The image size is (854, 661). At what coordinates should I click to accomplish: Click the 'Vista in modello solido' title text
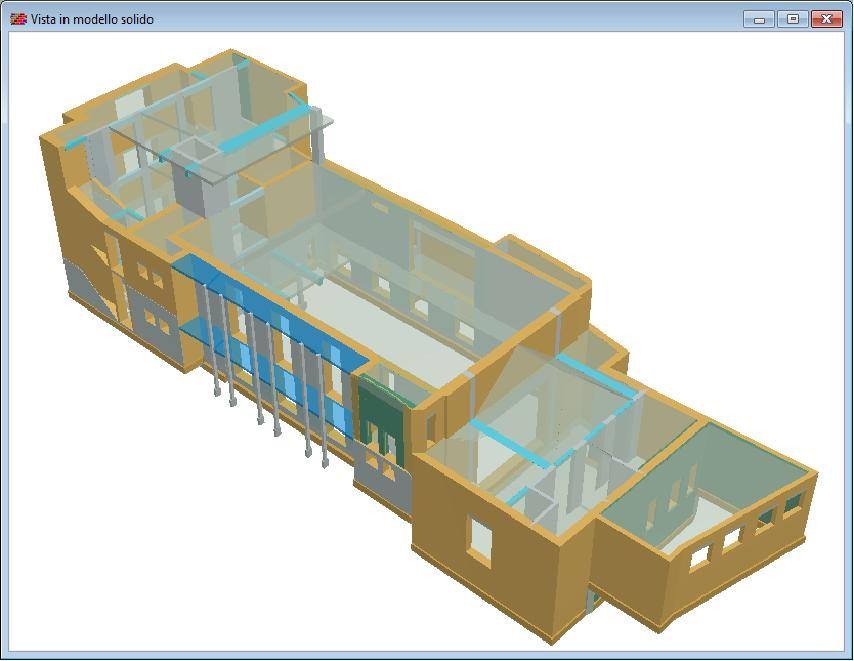[92, 20]
